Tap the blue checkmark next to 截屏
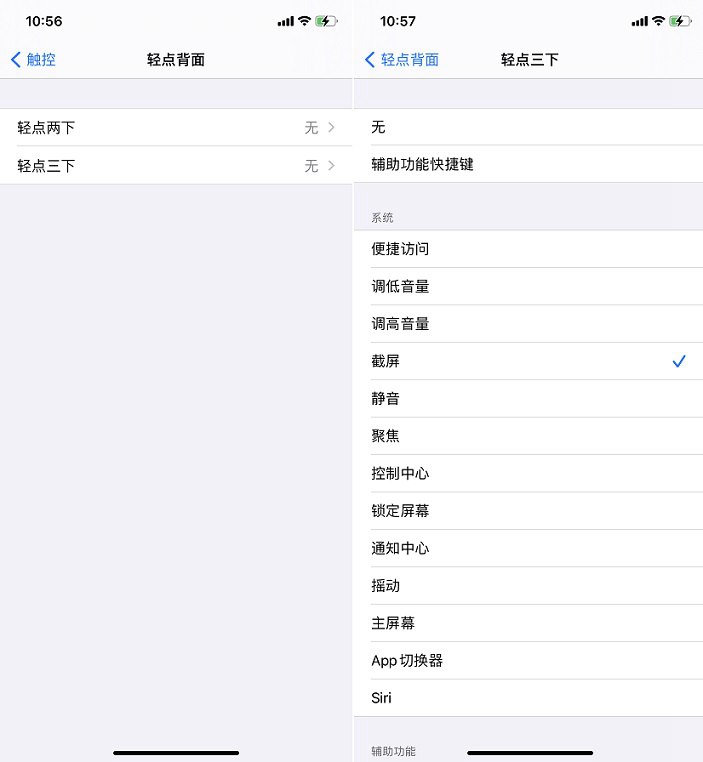 [x=679, y=361]
